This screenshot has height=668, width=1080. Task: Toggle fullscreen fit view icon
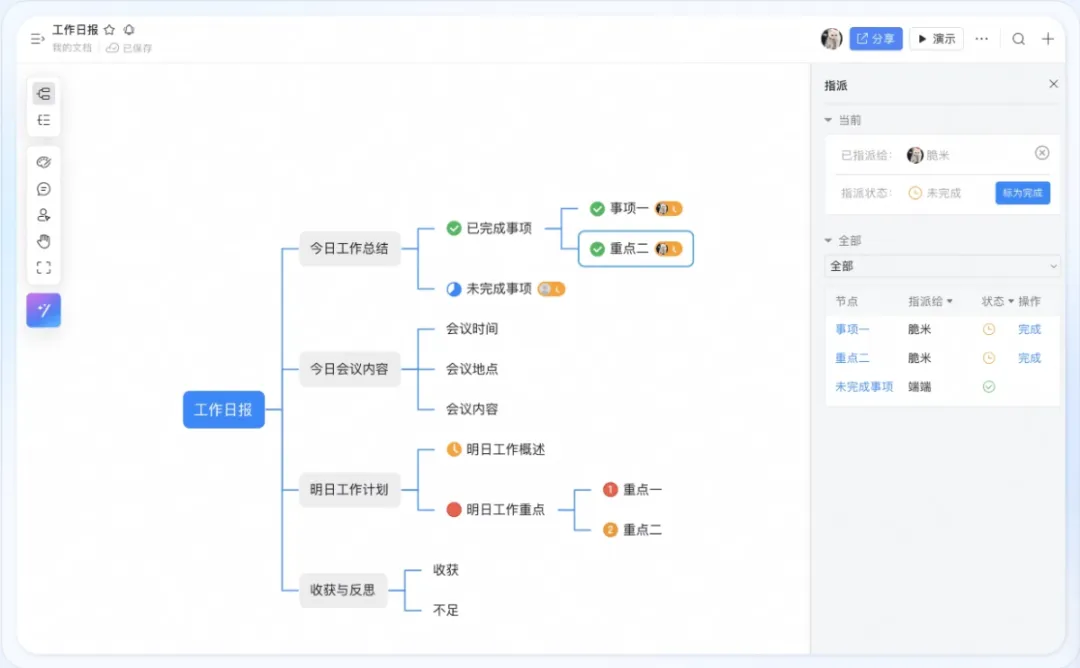click(43, 267)
